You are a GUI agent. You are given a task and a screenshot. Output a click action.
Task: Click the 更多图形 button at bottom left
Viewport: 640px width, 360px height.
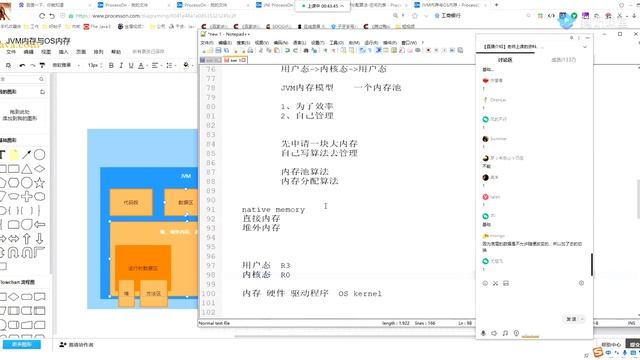22,344
